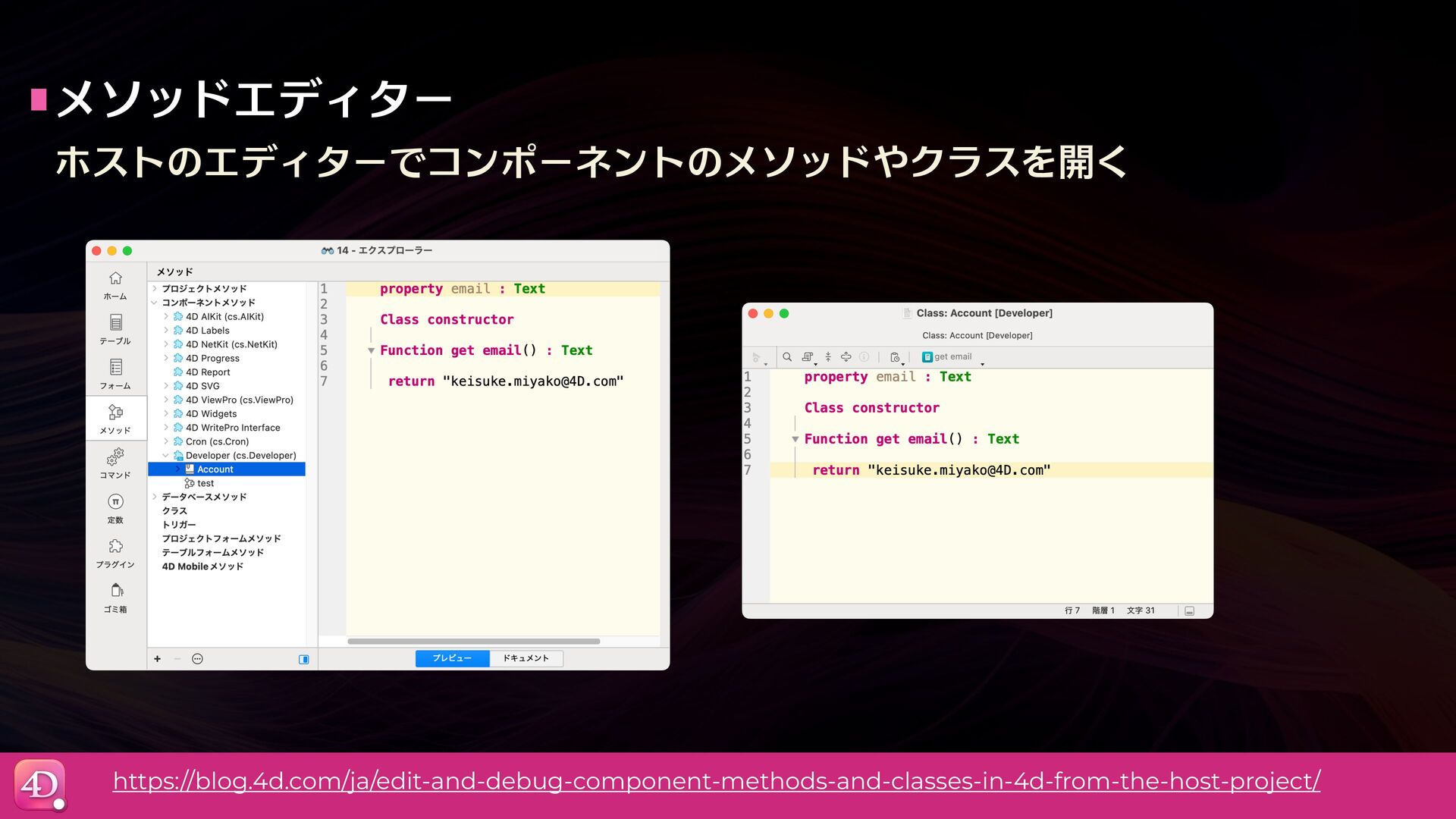Select the ドキュメント tab
Viewport: 1456px width, 819px height.
[526, 659]
